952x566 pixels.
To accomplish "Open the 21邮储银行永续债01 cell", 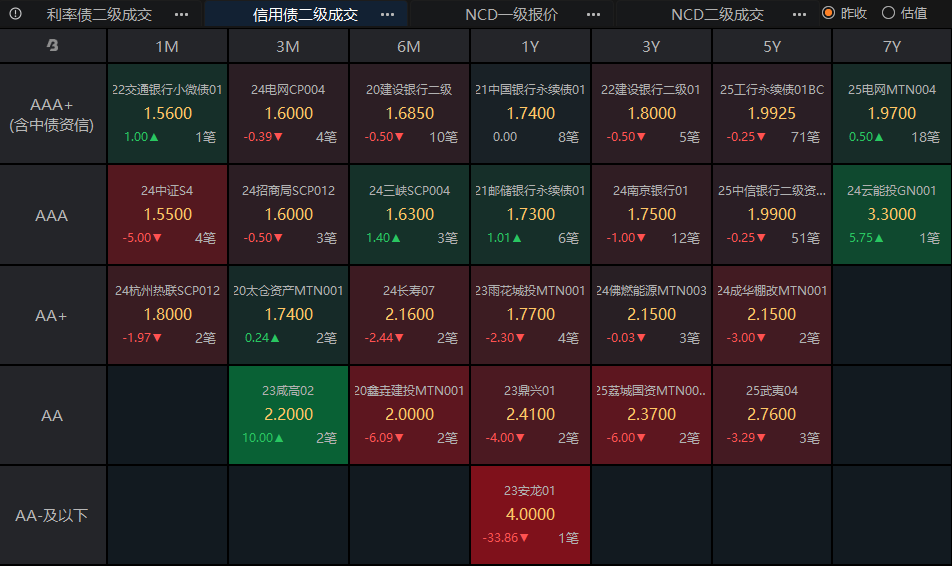I will click(x=530, y=214).
